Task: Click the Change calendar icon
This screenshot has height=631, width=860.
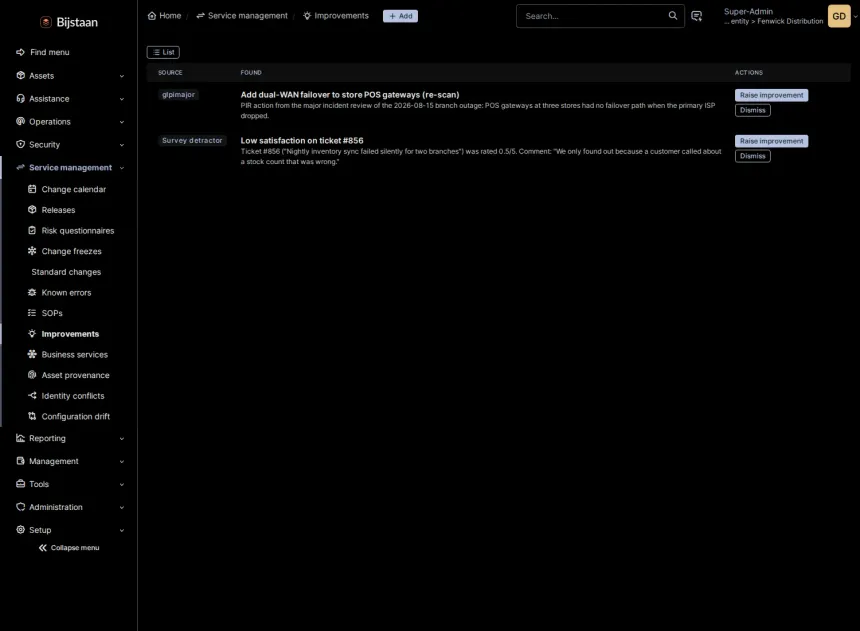Action: pos(32,189)
